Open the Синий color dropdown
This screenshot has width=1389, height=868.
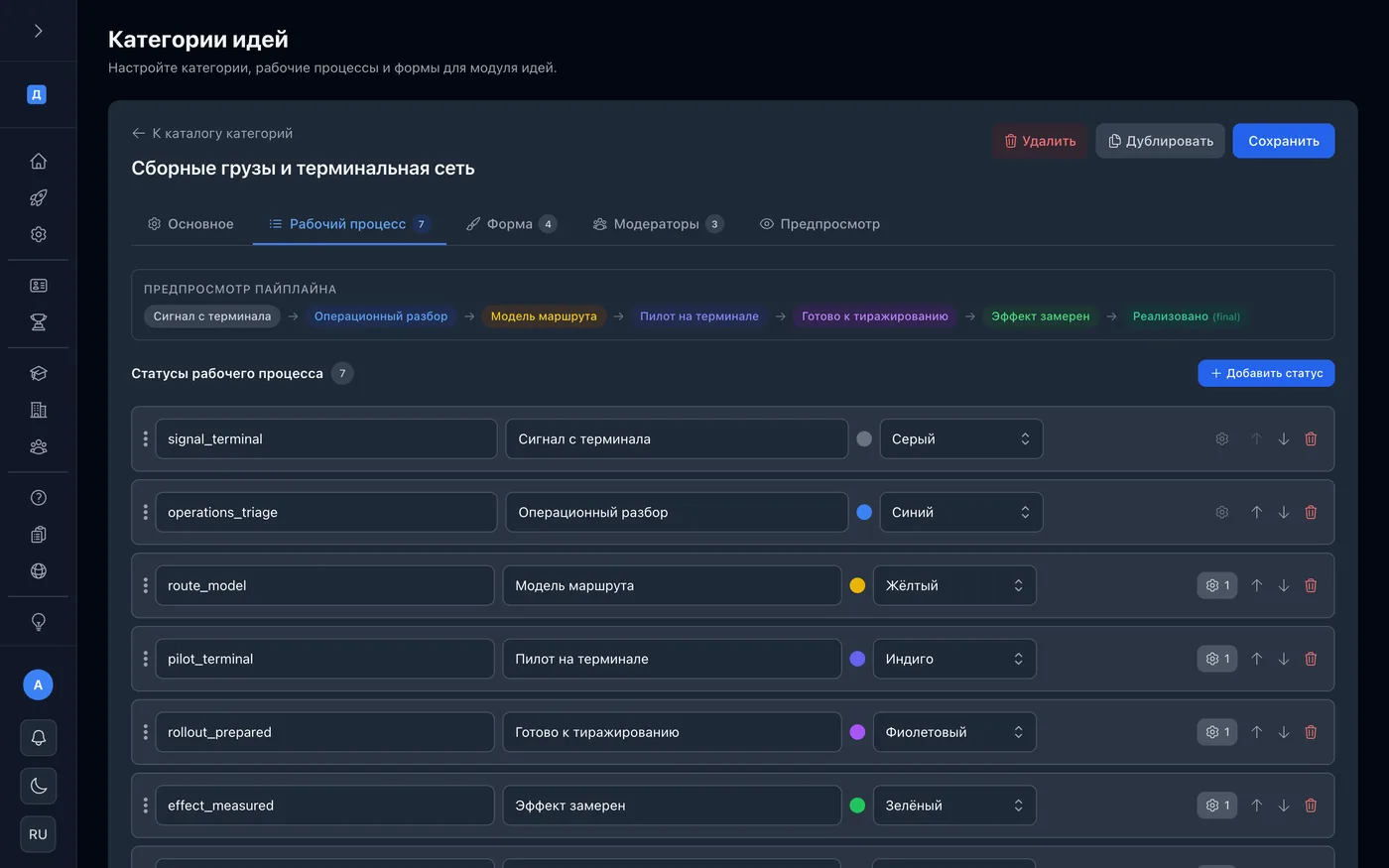pos(960,512)
